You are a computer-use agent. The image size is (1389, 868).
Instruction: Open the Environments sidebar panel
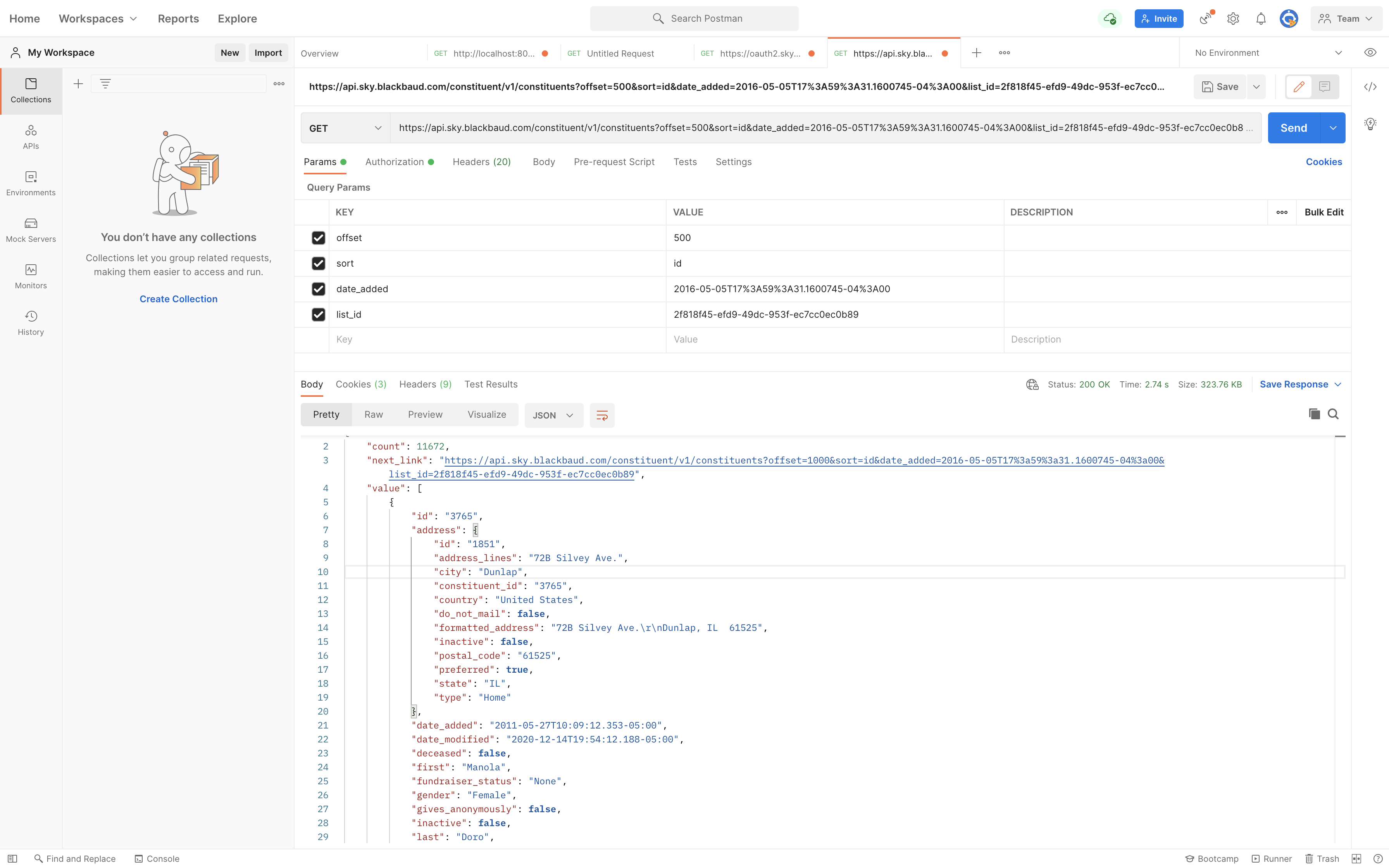(31, 183)
